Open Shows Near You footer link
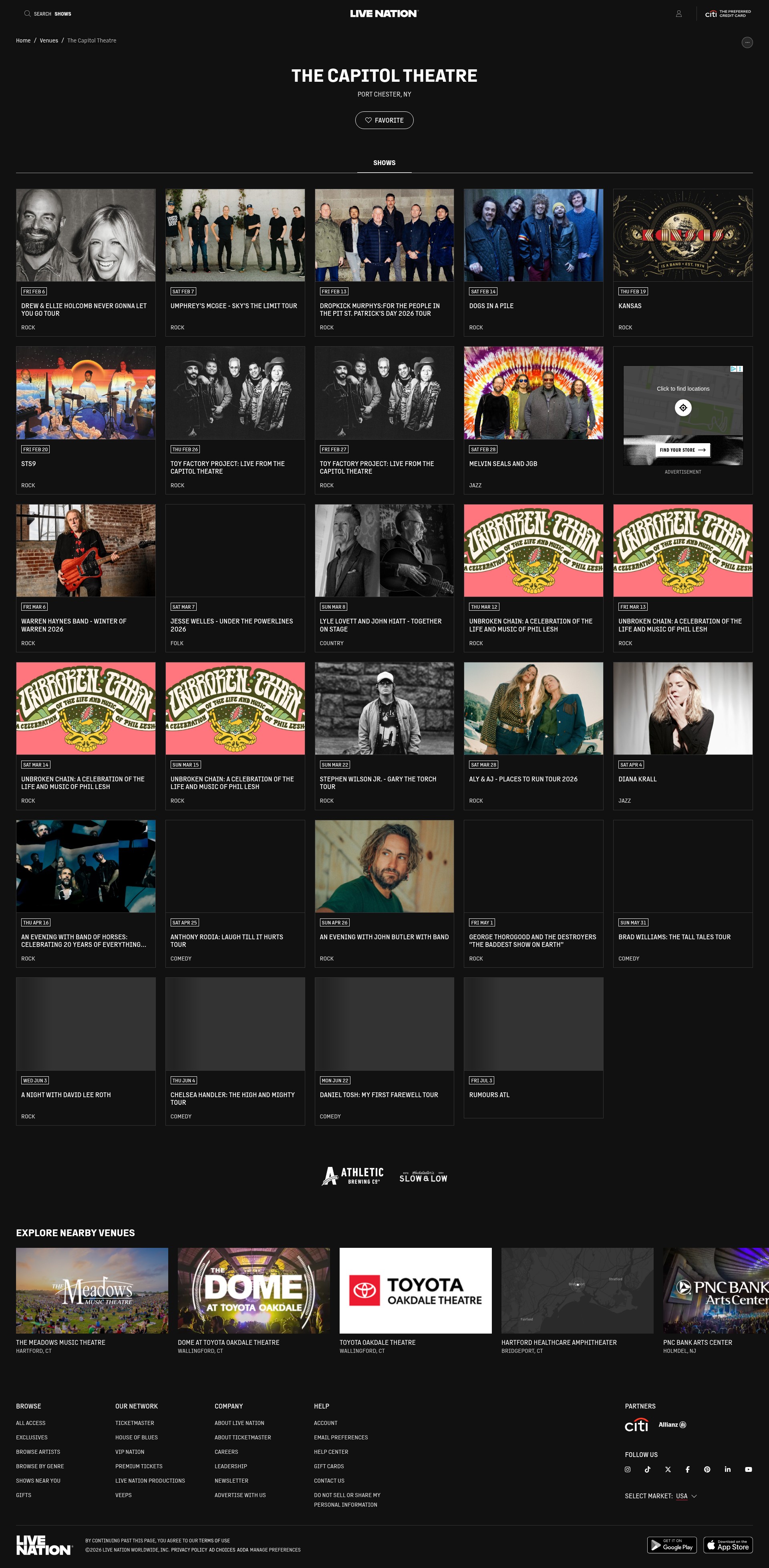The image size is (769, 1568). [38, 1481]
